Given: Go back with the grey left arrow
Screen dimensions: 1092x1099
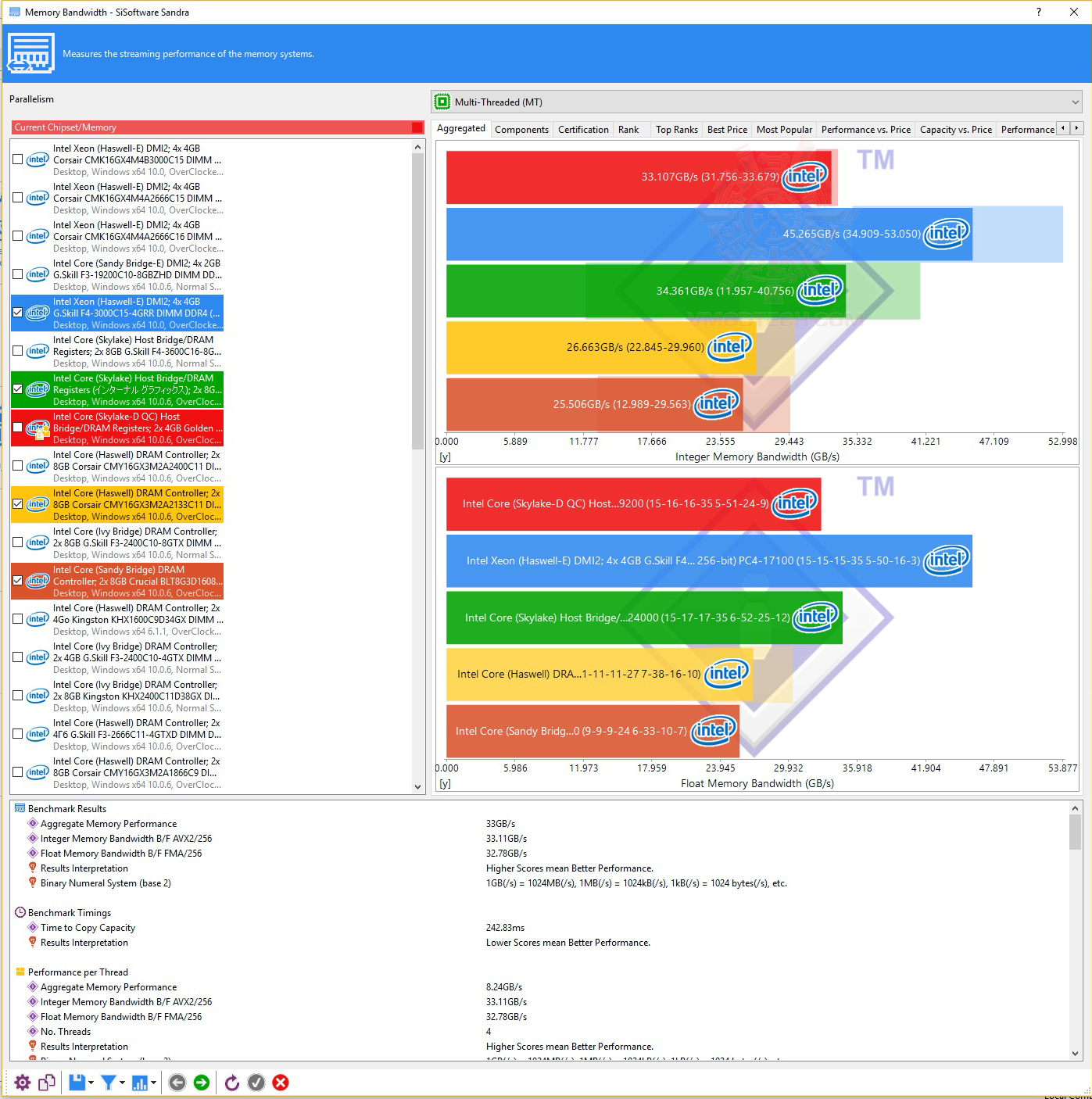Looking at the screenshot, I should tap(177, 1083).
